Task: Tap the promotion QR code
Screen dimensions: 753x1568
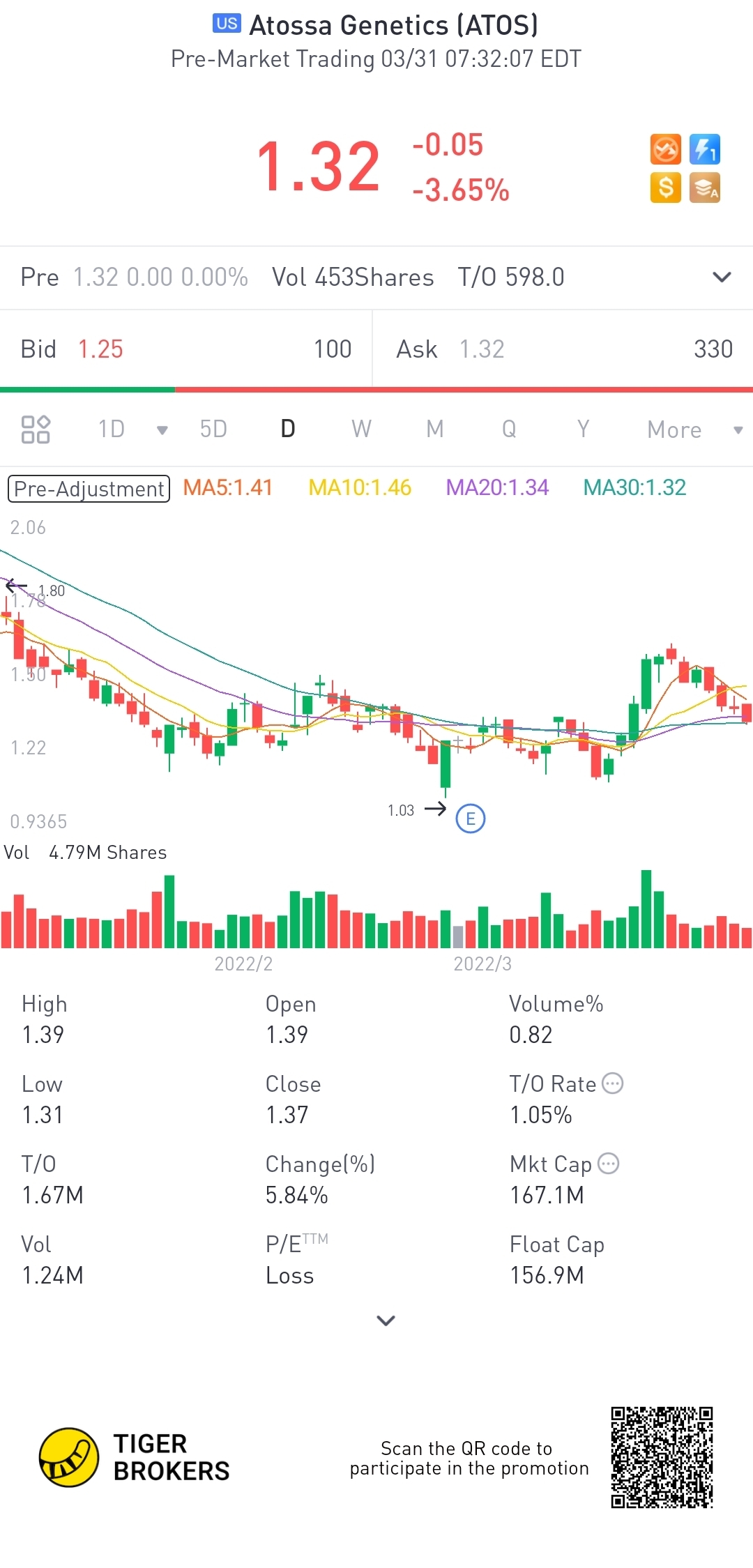Action: click(662, 1457)
